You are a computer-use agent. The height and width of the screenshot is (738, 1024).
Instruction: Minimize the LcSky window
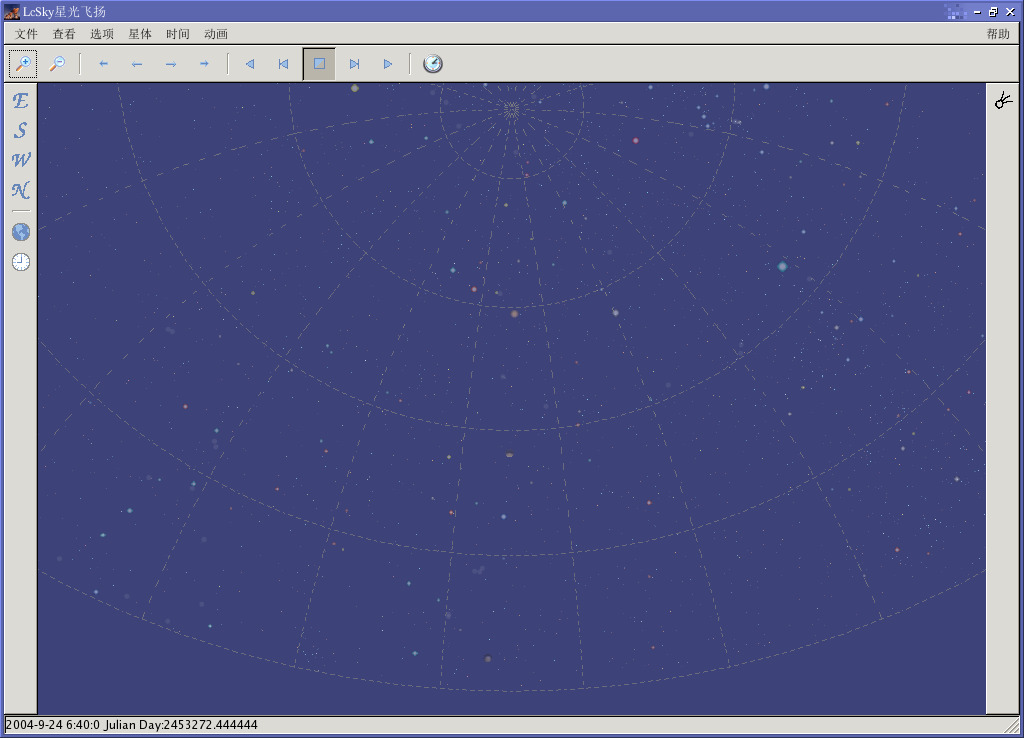tap(977, 12)
